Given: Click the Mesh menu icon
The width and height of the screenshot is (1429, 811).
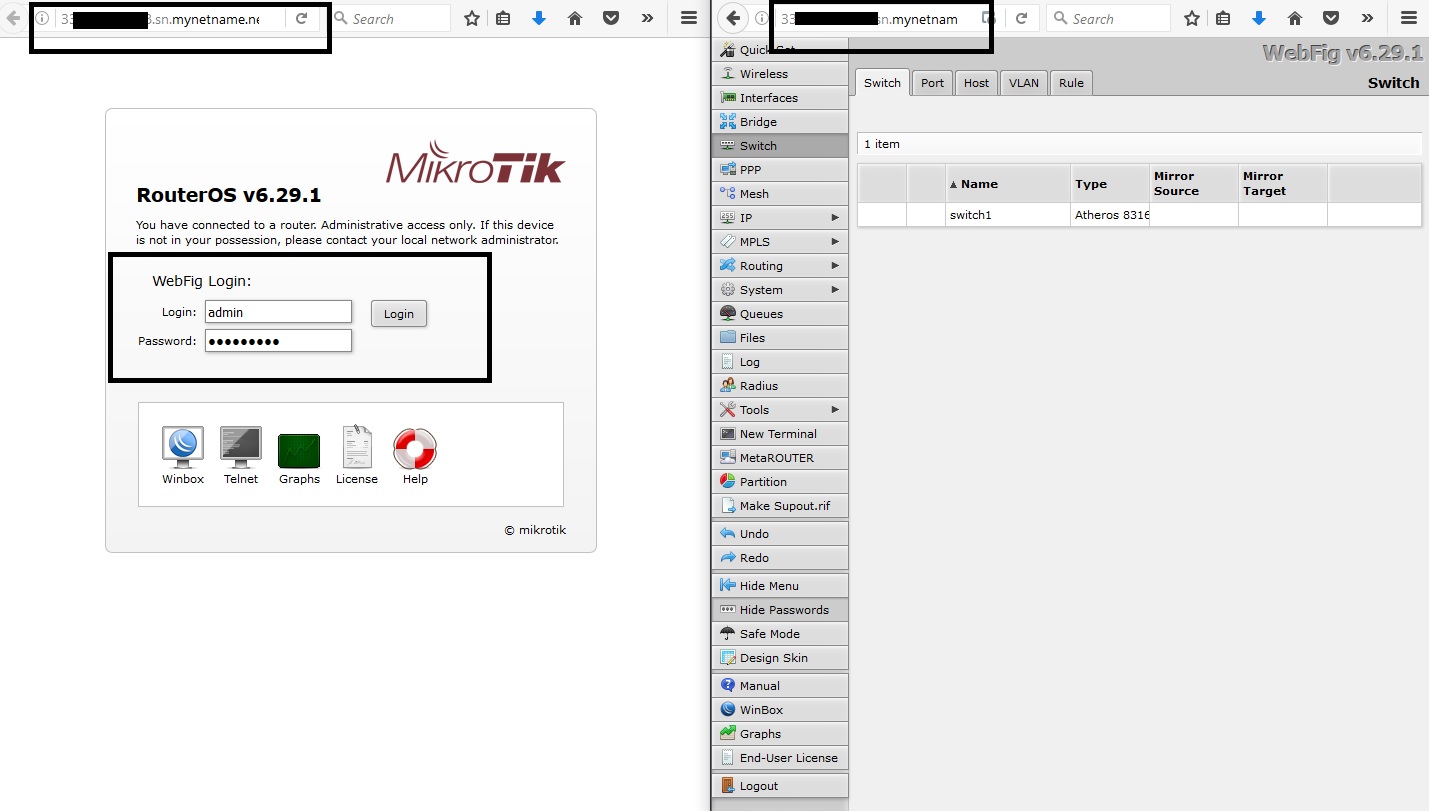Looking at the screenshot, I should click(728, 194).
